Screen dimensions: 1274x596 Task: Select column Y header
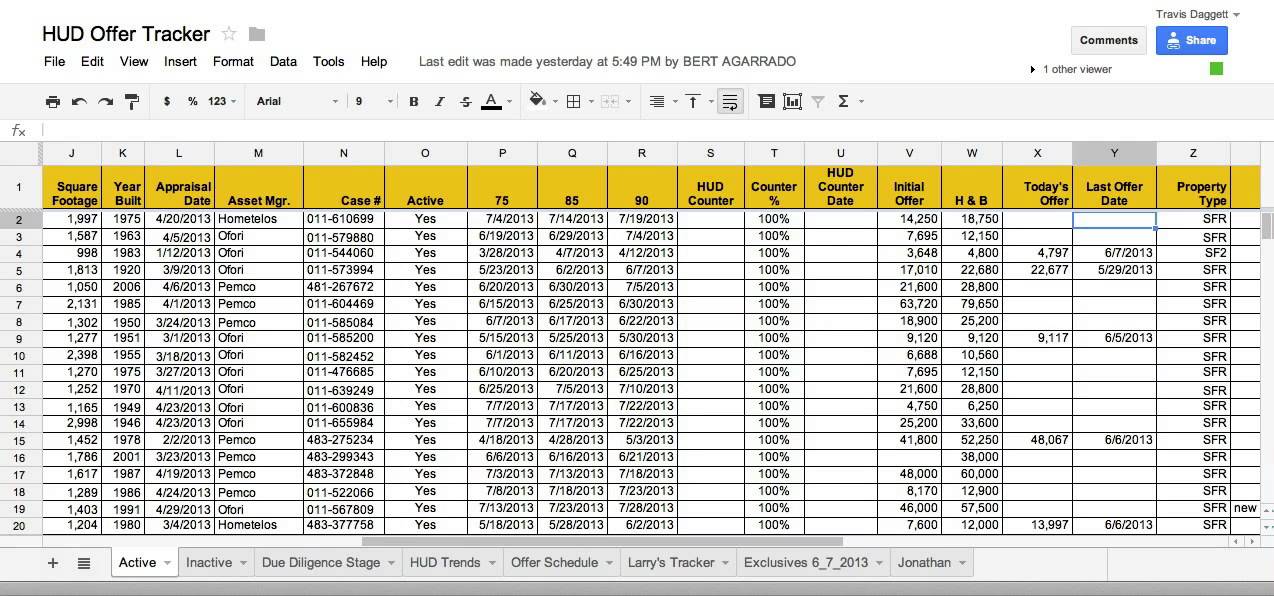pos(1114,153)
